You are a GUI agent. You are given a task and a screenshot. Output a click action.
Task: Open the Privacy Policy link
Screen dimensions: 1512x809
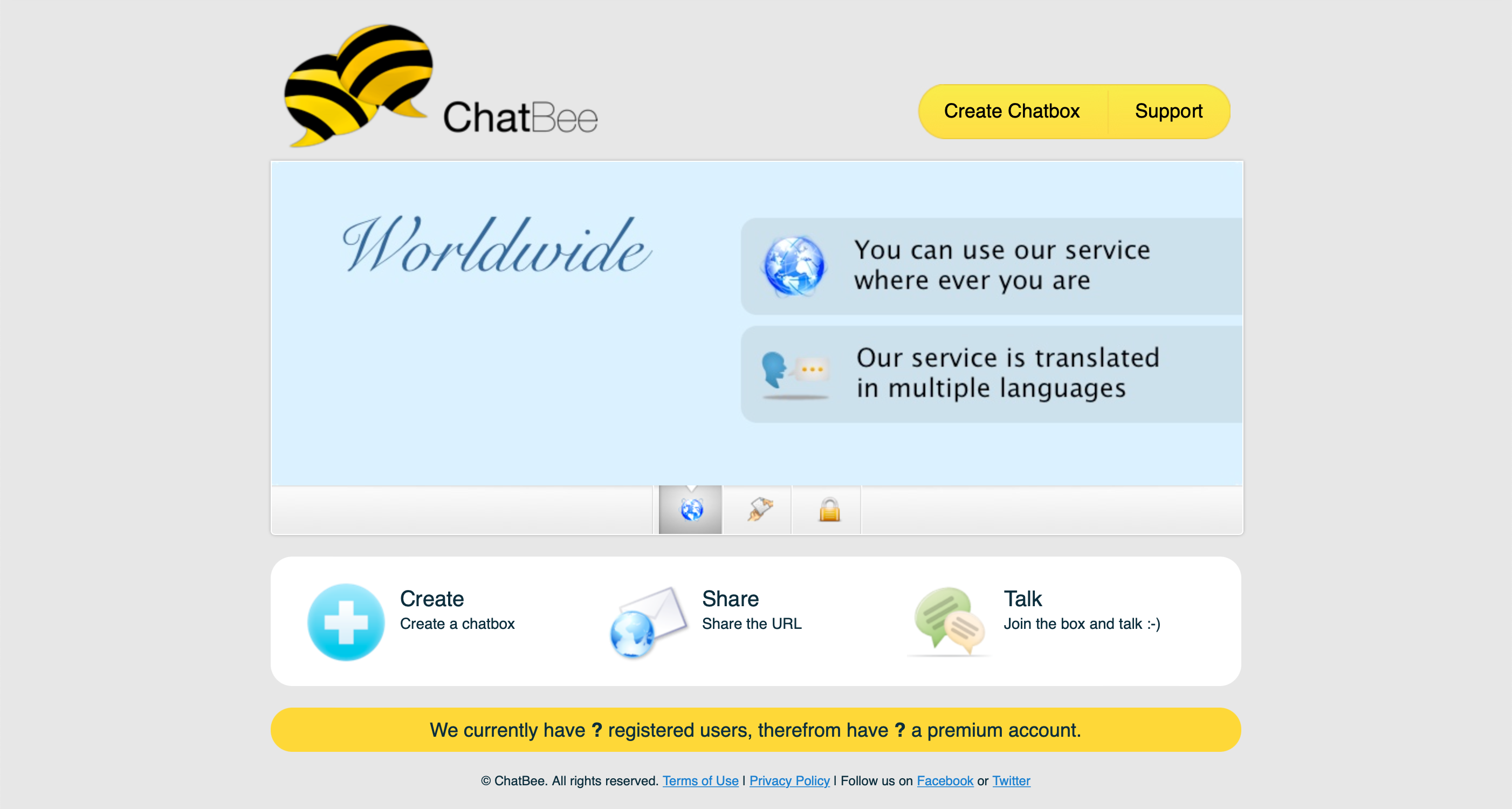789,781
